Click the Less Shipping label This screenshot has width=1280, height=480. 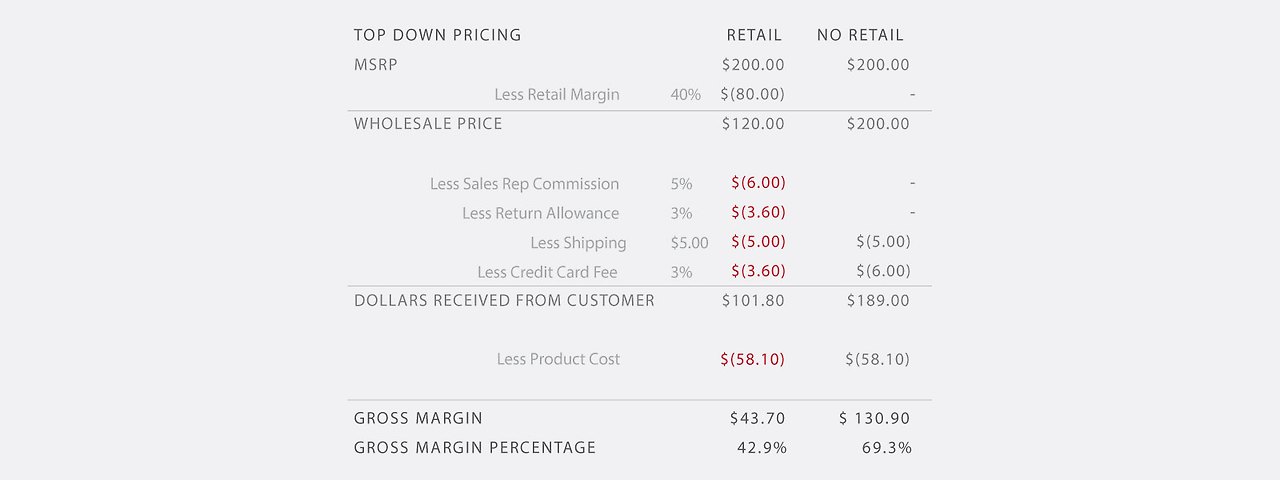[578, 243]
